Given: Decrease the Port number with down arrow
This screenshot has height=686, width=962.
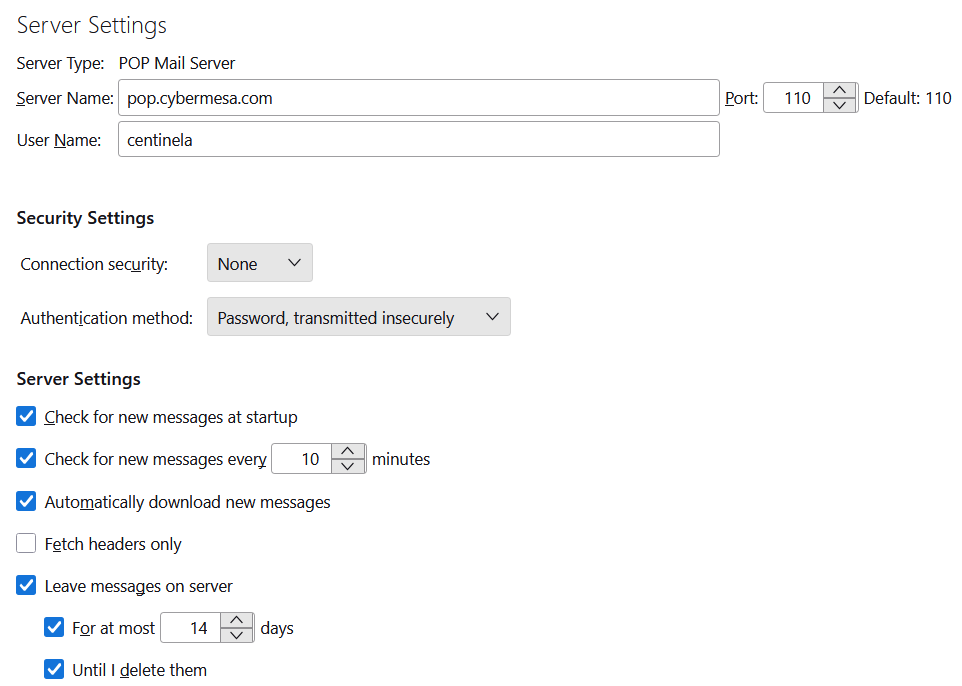Looking at the screenshot, I should pos(840,105).
